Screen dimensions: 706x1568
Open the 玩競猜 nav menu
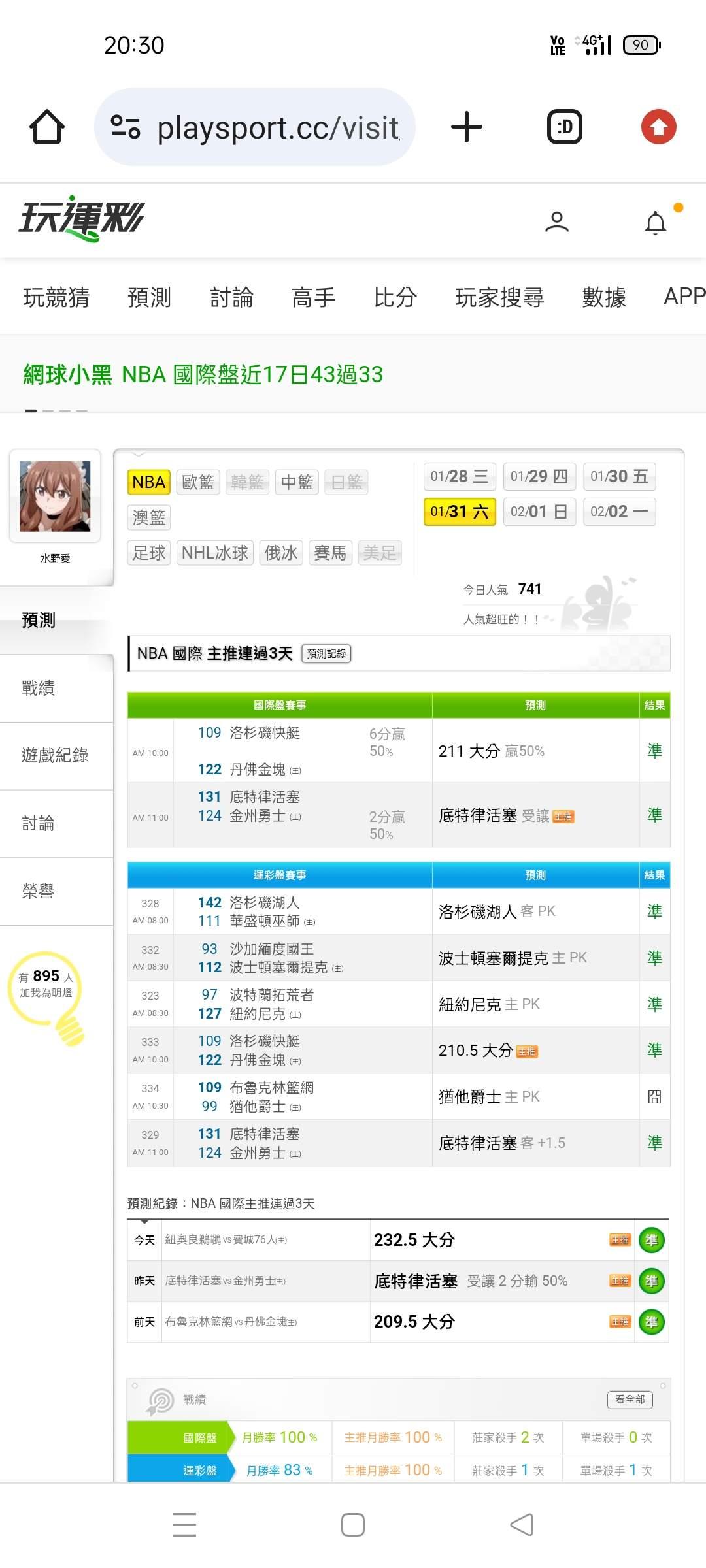(56, 297)
